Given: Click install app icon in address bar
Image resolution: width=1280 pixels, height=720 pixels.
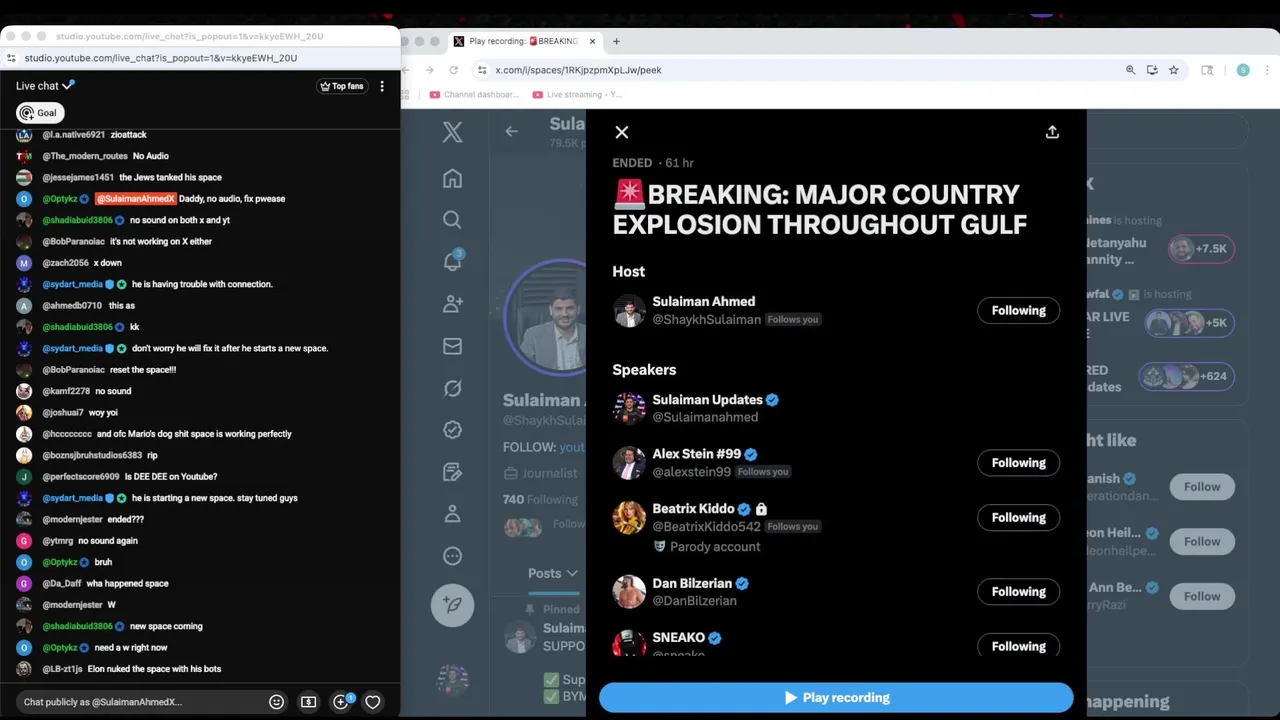Looking at the screenshot, I should pos(1152,70).
